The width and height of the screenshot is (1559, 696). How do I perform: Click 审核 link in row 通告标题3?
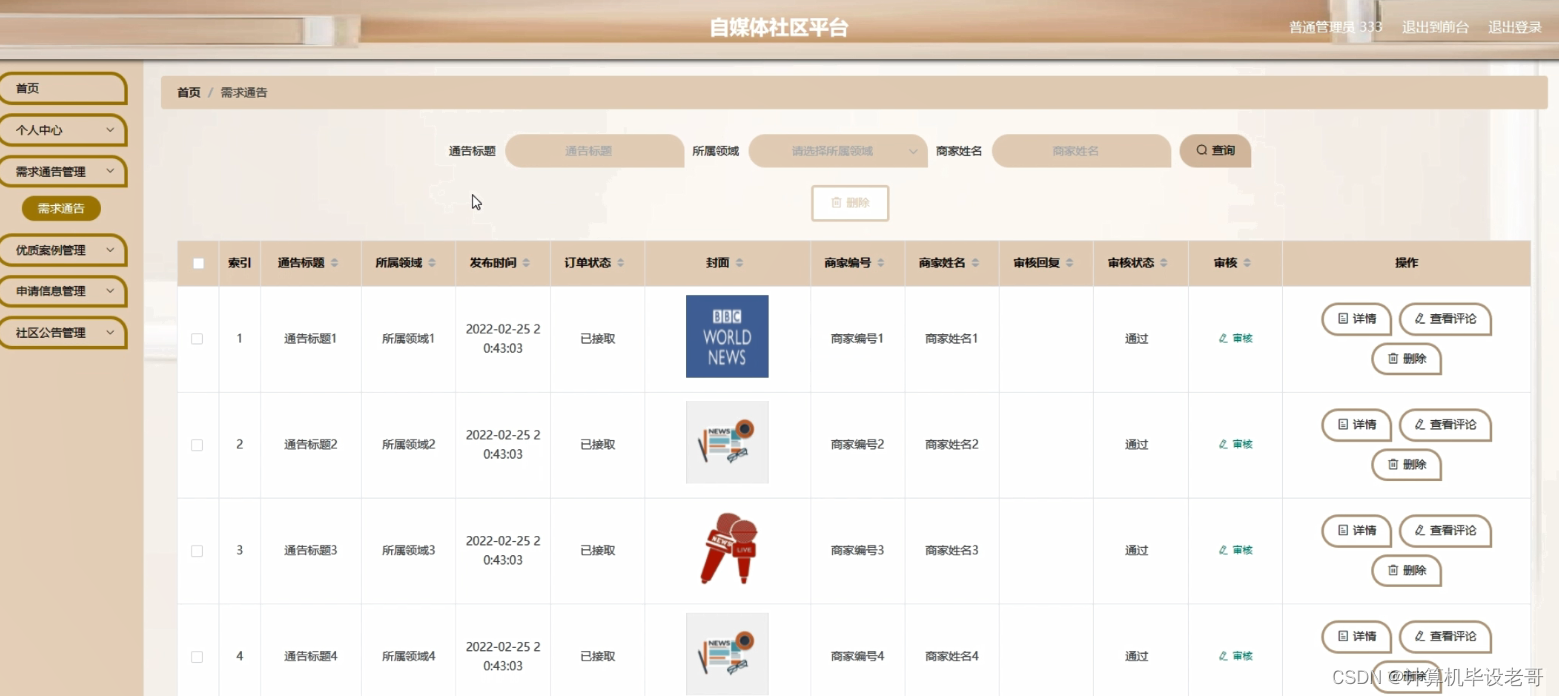click(x=1236, y=551)
